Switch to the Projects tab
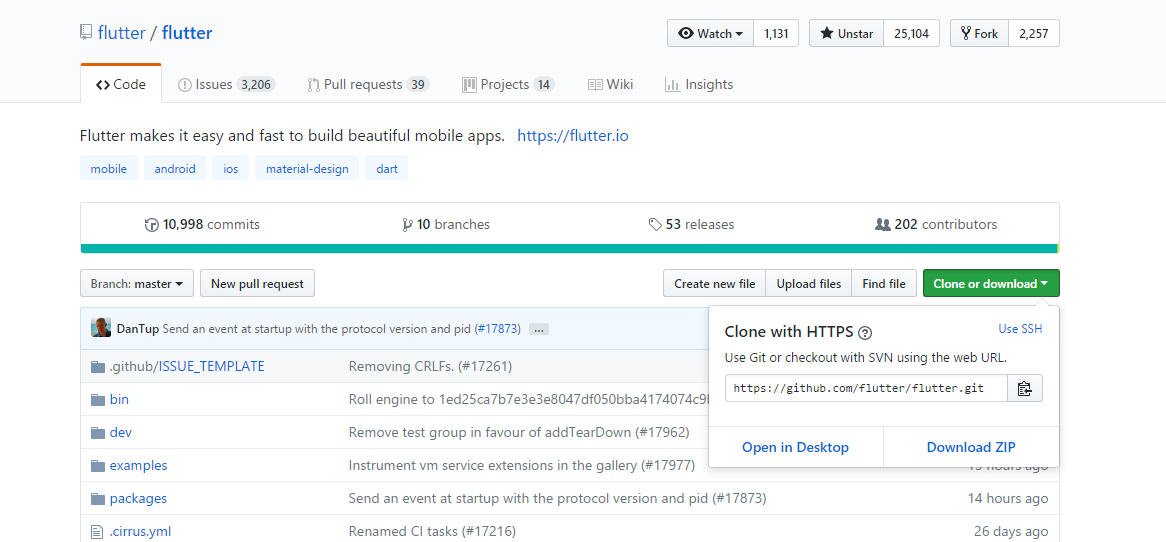1166x542 pixels. [508, 84]
